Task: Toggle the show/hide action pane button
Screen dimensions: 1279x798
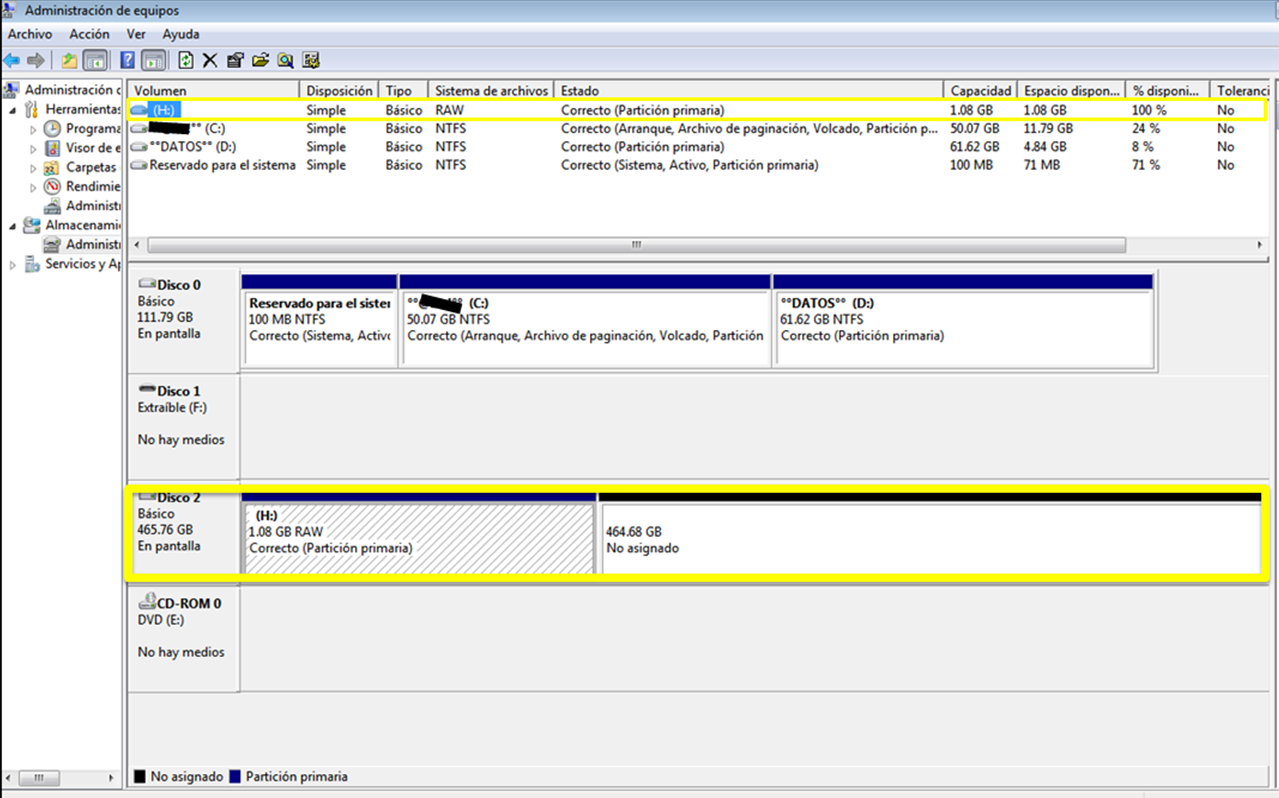Action: click(x=153, y=60)
